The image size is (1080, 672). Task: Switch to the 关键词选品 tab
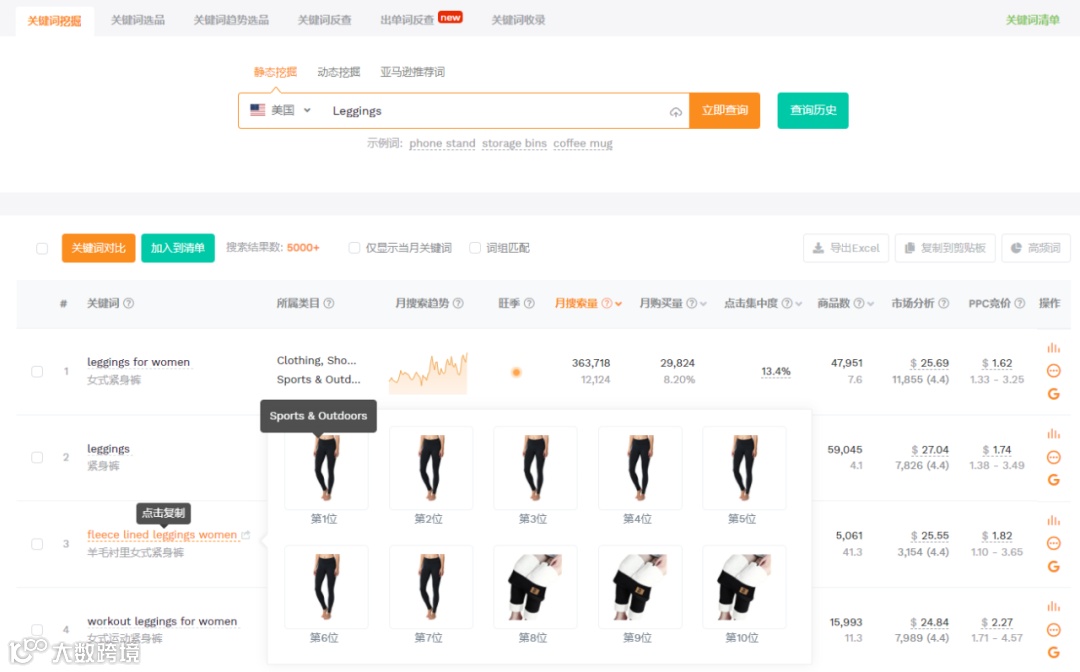click(x=138, y=20)
